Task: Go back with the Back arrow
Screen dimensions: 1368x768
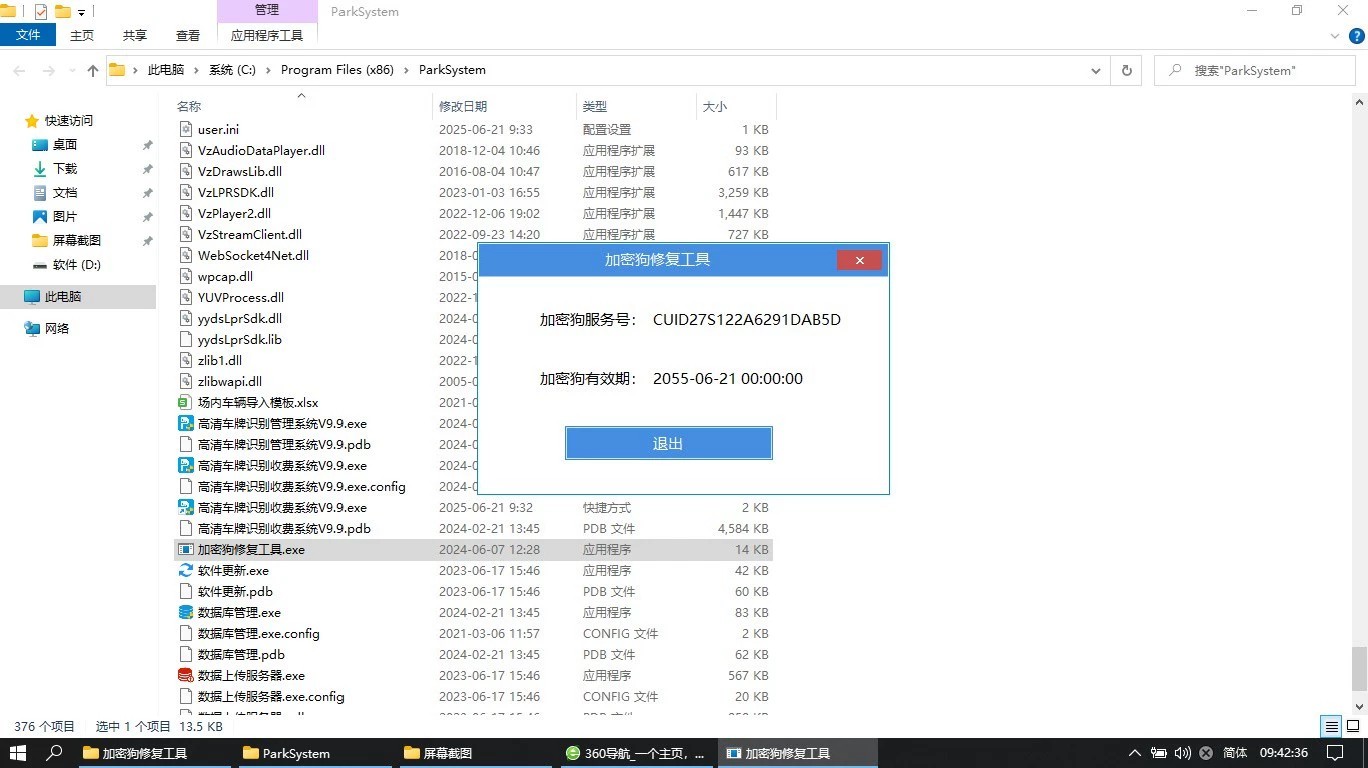Action: [19, 71]
